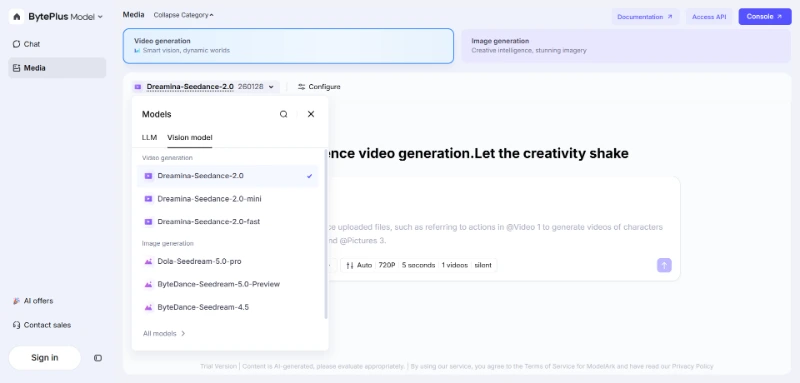Click the headset icon beside Contact sales
Image resolution: width=800 pixels, height=383 pixels.
tap(16, 325)
